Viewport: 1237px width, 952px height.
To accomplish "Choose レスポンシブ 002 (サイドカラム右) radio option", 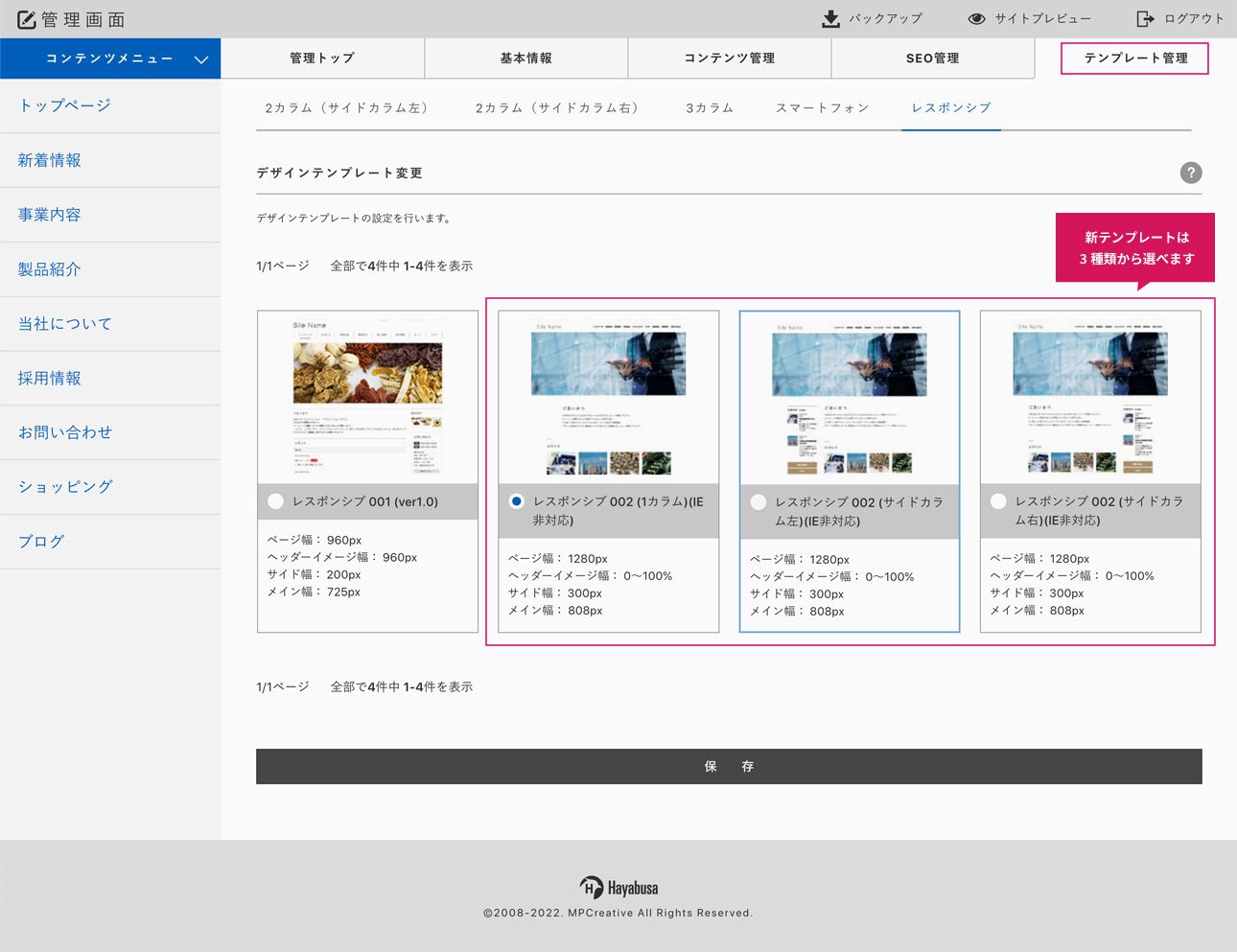I will click(x=998, y=501).
